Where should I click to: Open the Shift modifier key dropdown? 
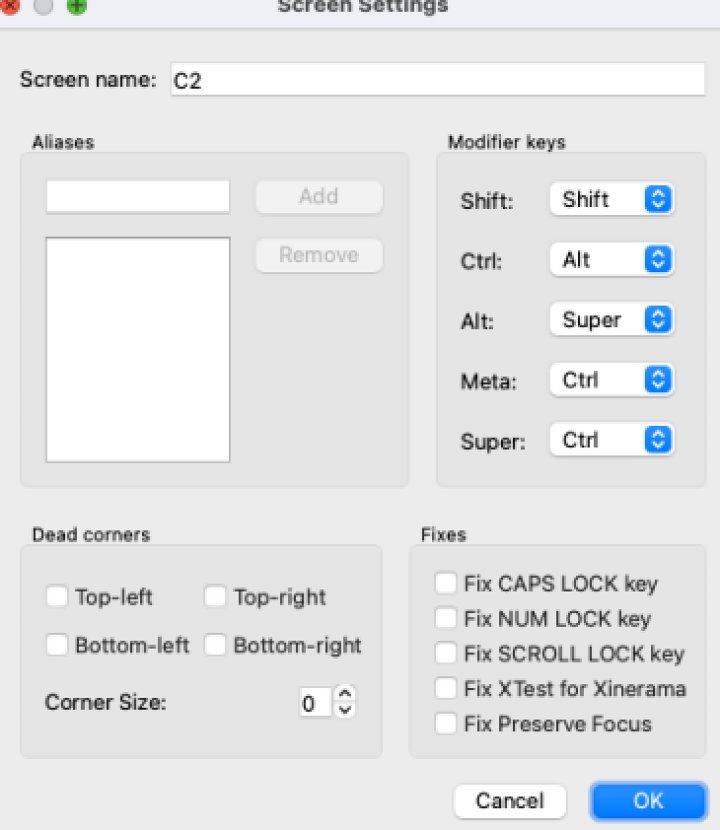click(x=611, y=199)
